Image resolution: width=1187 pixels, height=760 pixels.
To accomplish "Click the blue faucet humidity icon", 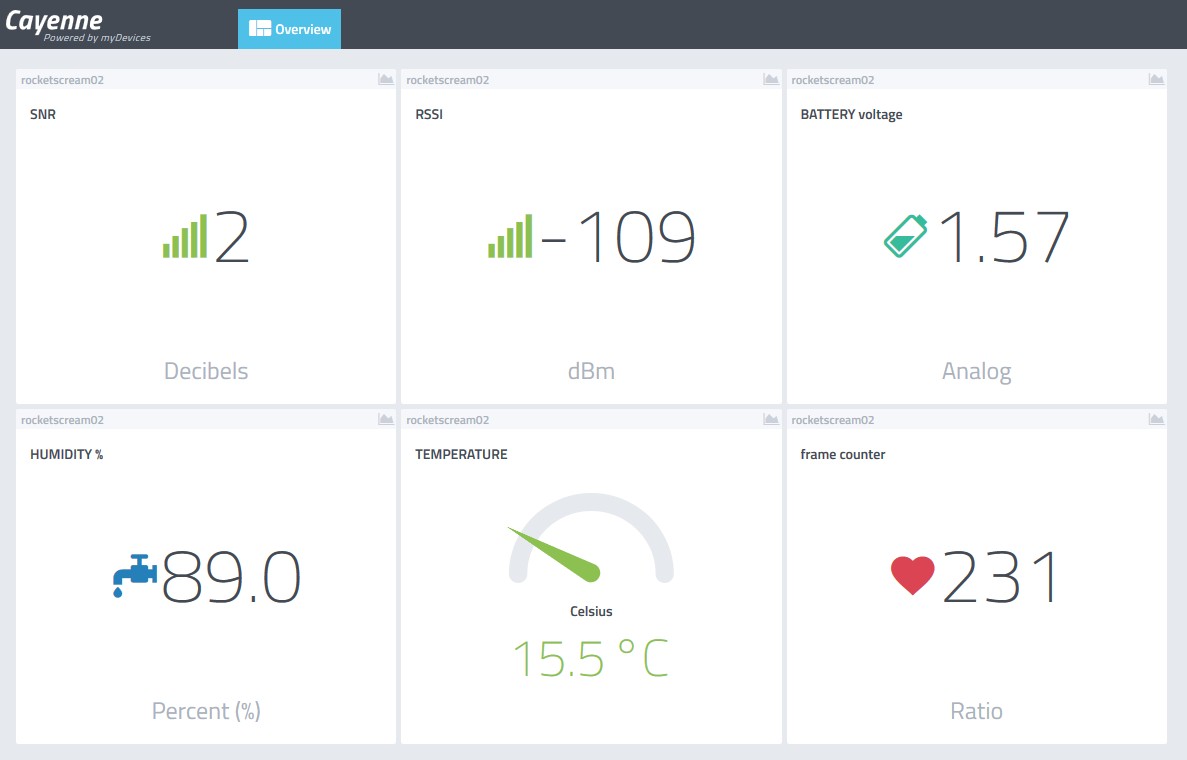I will (x=135, y=576).
